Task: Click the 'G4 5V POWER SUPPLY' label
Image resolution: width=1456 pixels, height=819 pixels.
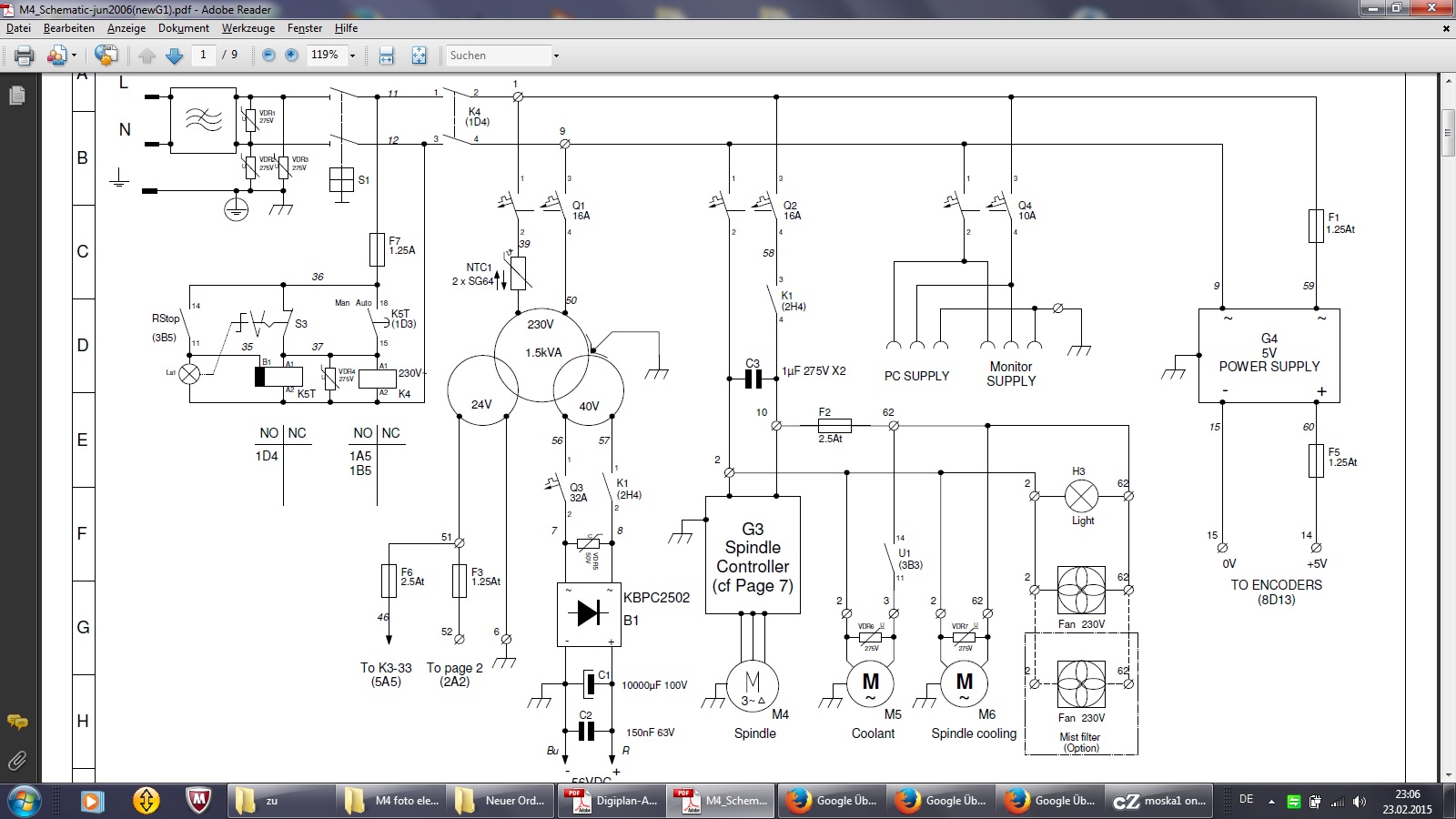Action: click(1269, 352)
